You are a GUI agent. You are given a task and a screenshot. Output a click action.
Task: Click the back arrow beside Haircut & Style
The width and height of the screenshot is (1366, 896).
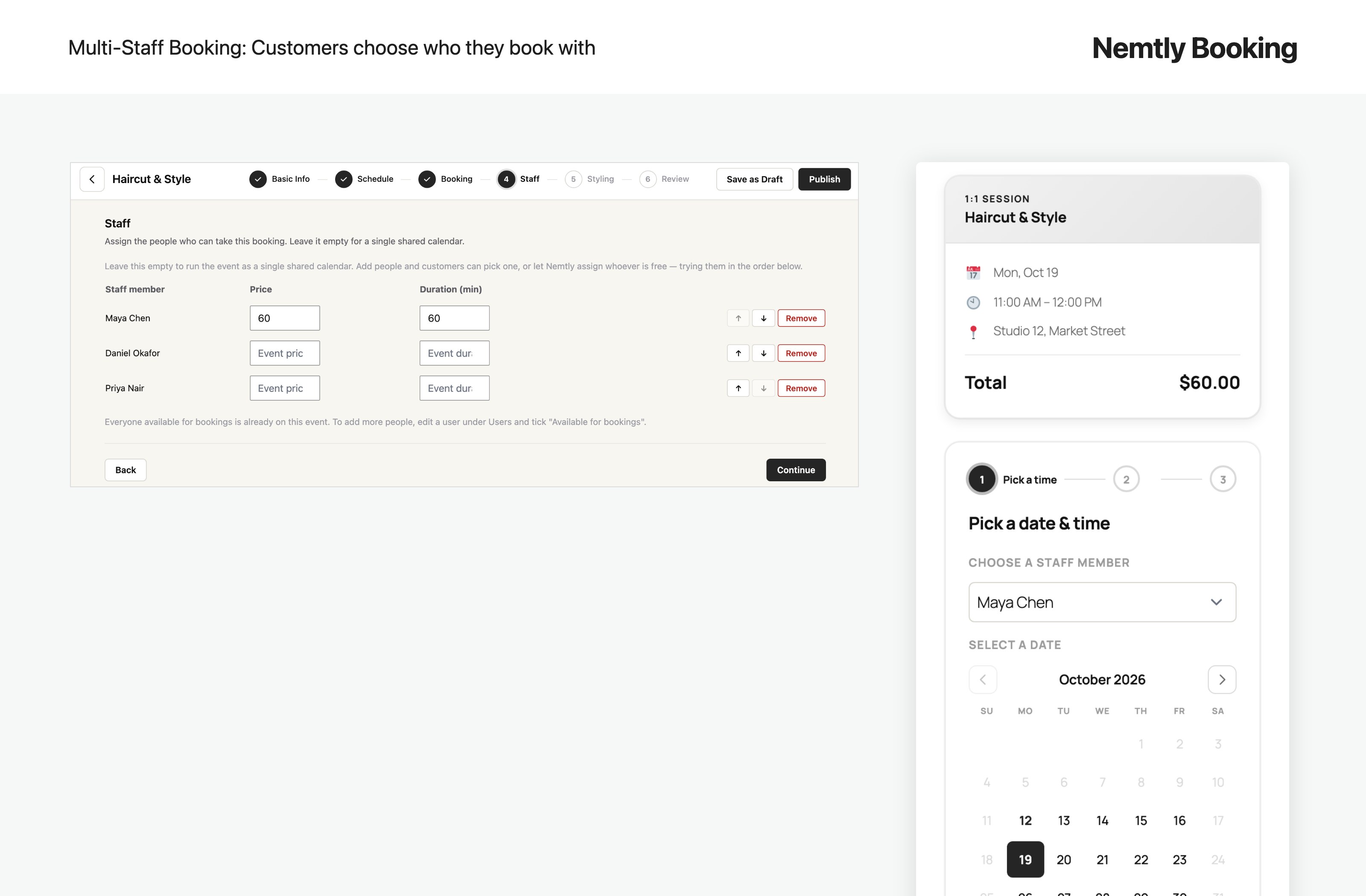click(x=92, y=179)
